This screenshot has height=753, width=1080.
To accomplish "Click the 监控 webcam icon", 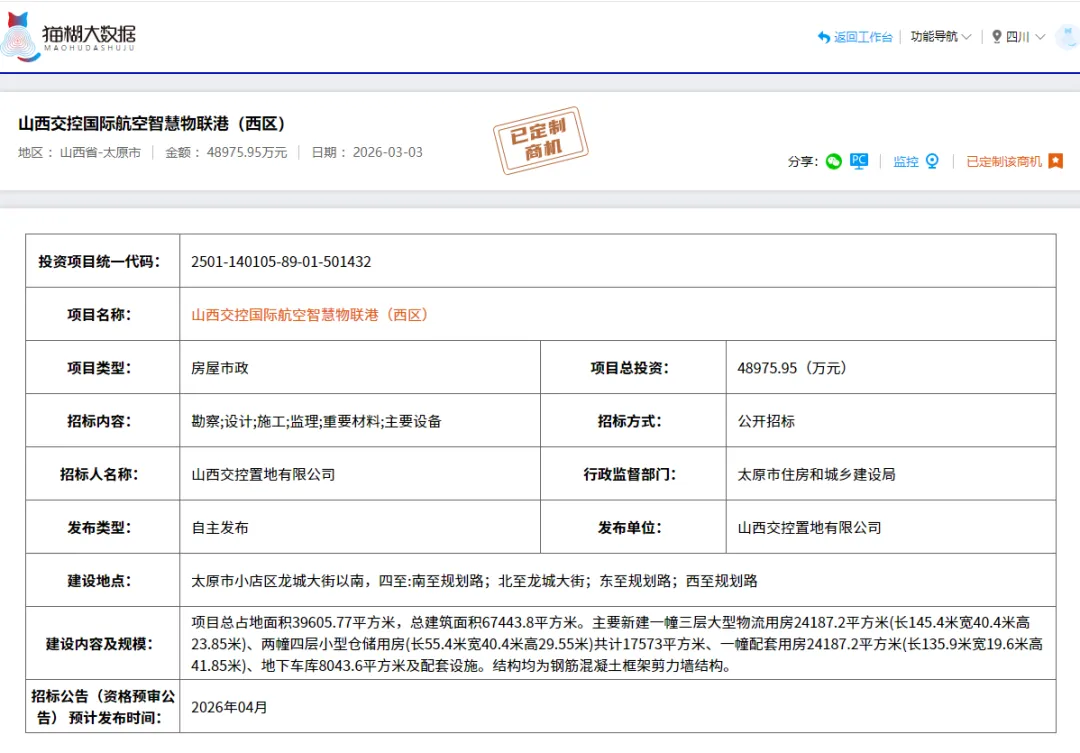I will pyautogui.click(x=932, y=161).
